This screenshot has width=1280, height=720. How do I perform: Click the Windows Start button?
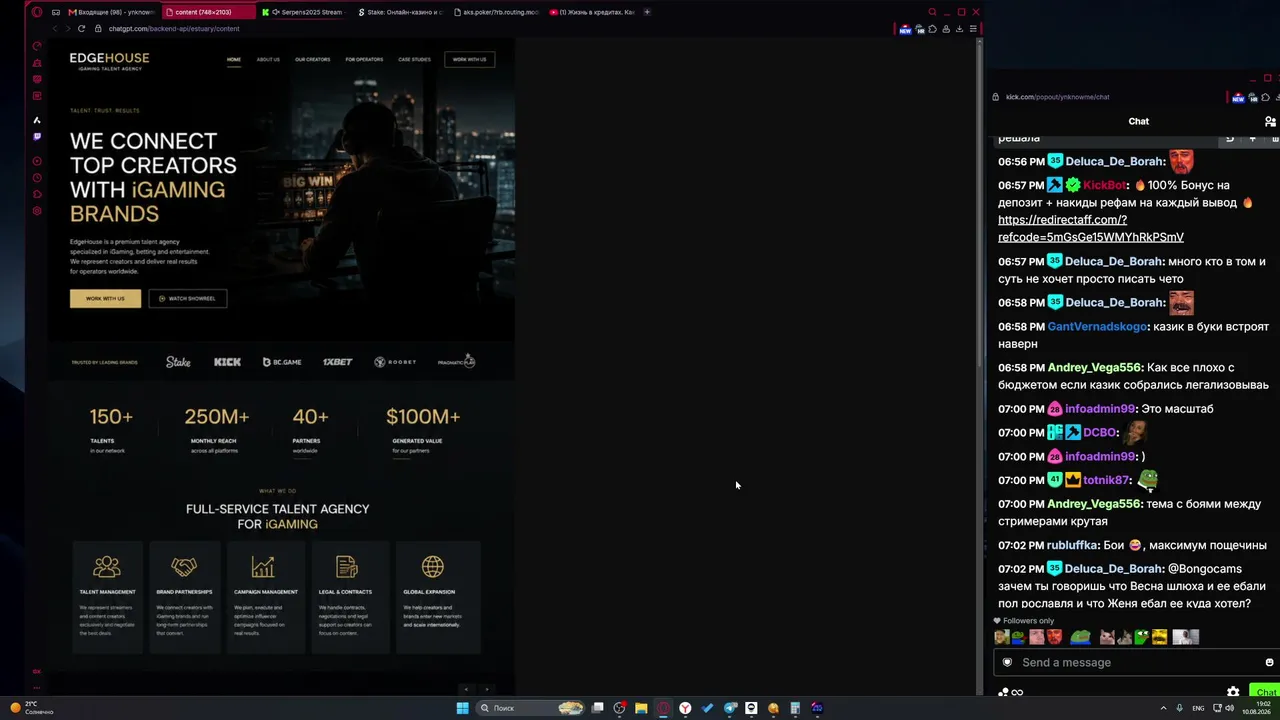click(462, 708)
